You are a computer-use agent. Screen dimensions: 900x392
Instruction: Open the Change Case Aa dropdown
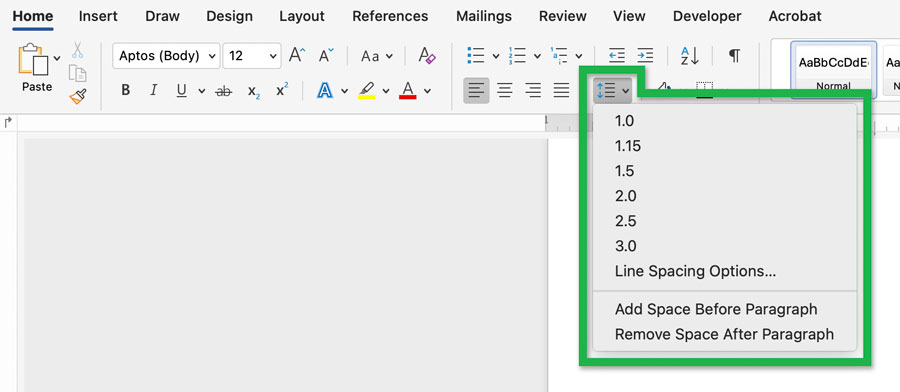click(377, 56)
